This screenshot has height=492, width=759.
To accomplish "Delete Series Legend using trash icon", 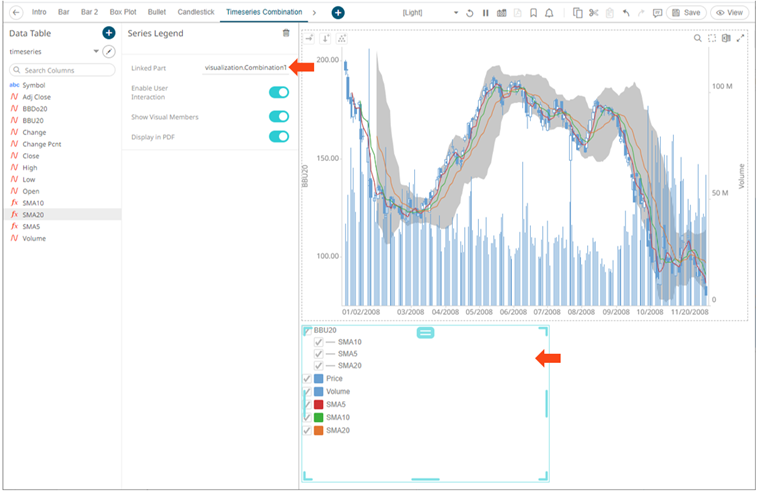I will (286, 33).
